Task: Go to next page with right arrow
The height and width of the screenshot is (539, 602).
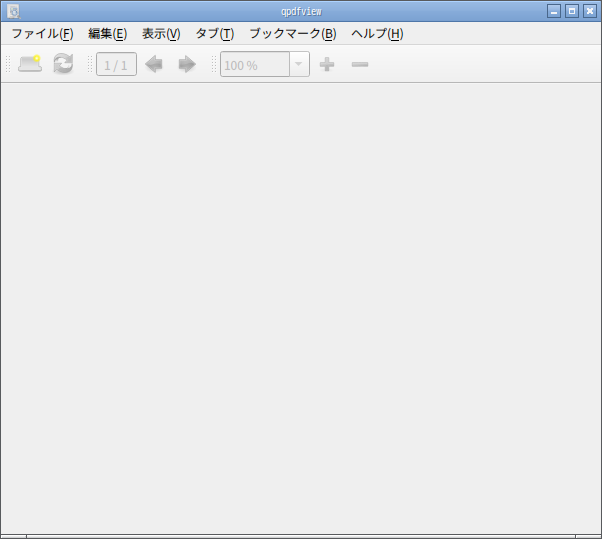Action: point(187,64)
